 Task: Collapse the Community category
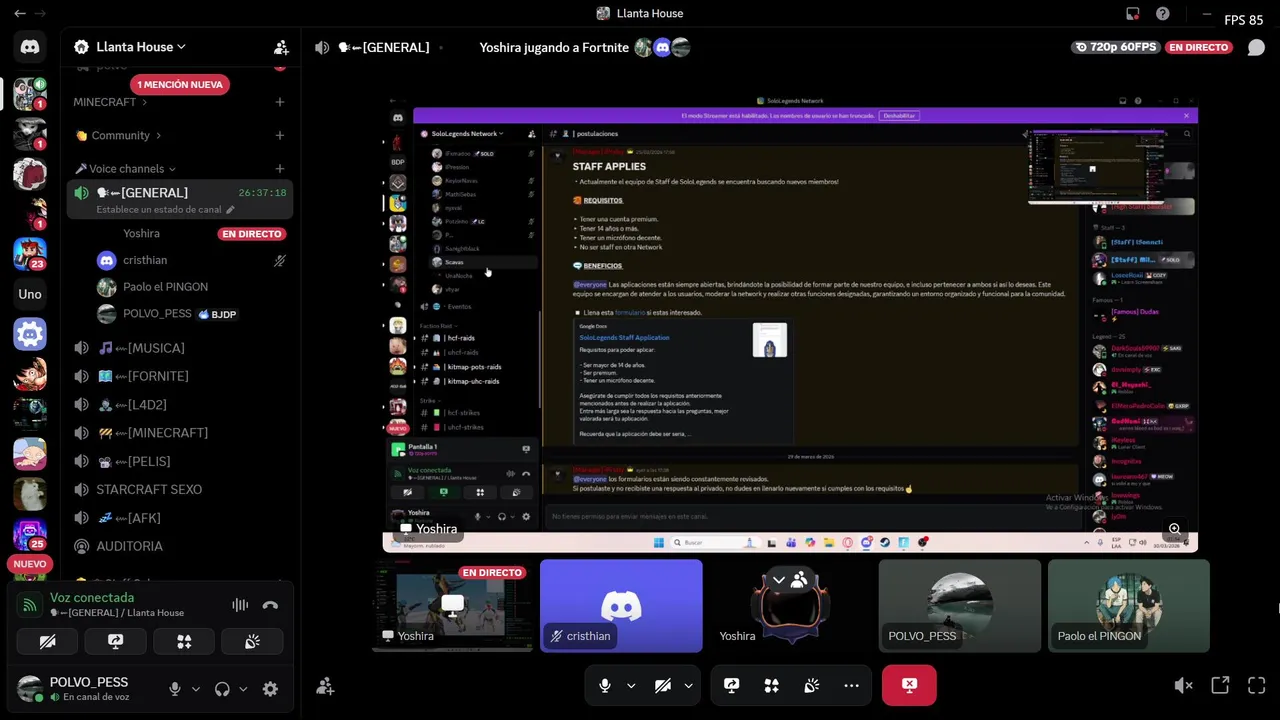(118, 135)
